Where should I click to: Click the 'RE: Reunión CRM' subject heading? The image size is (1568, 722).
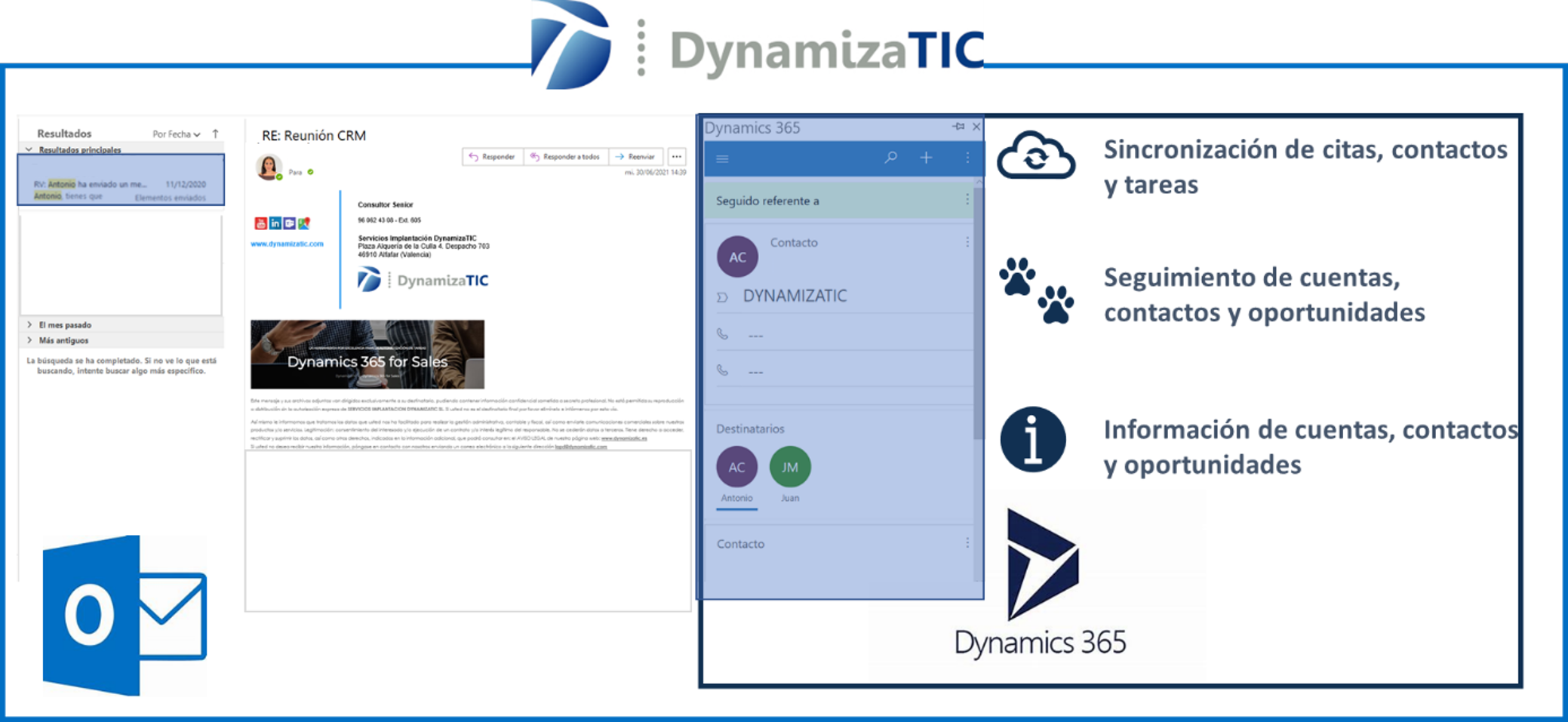click(x=314, y=135)
